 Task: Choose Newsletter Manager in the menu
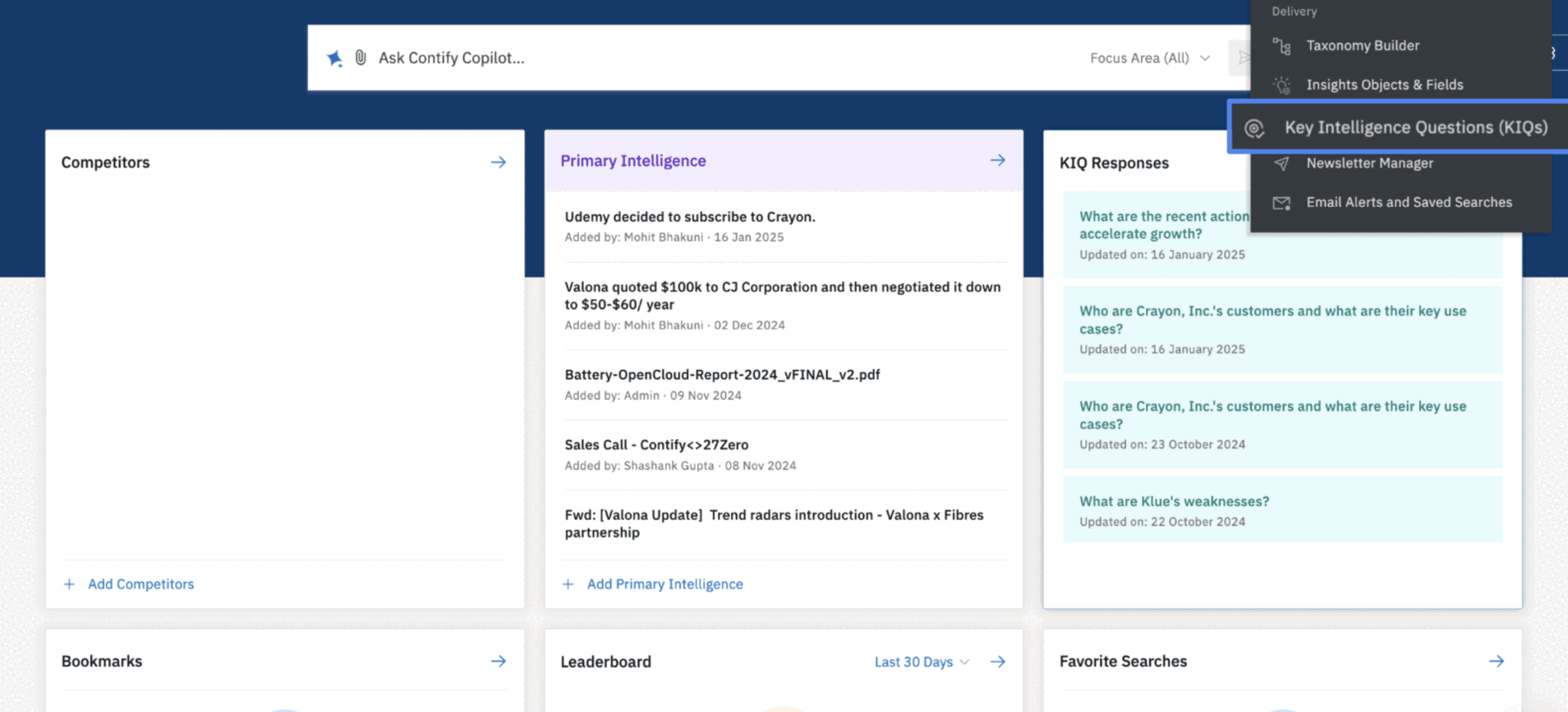coord(1369,163)
